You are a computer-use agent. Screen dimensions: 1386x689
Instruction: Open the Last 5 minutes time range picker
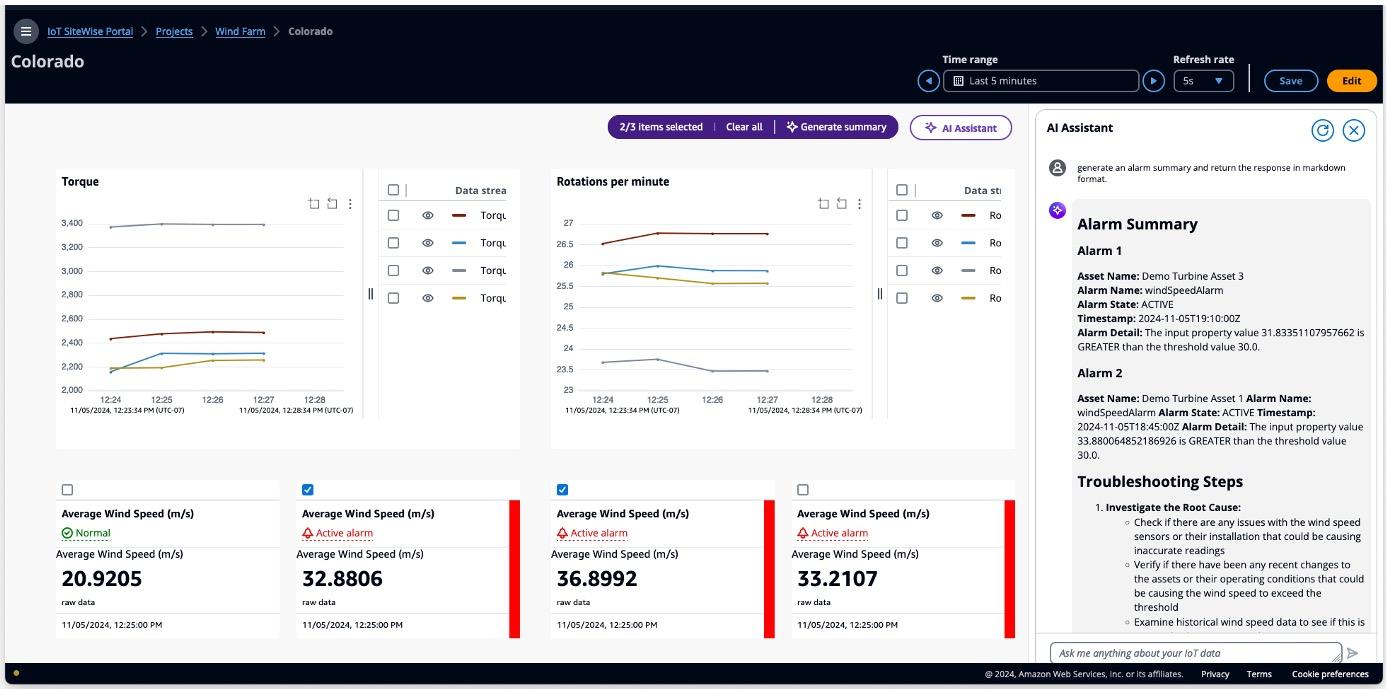point(1040,81)
